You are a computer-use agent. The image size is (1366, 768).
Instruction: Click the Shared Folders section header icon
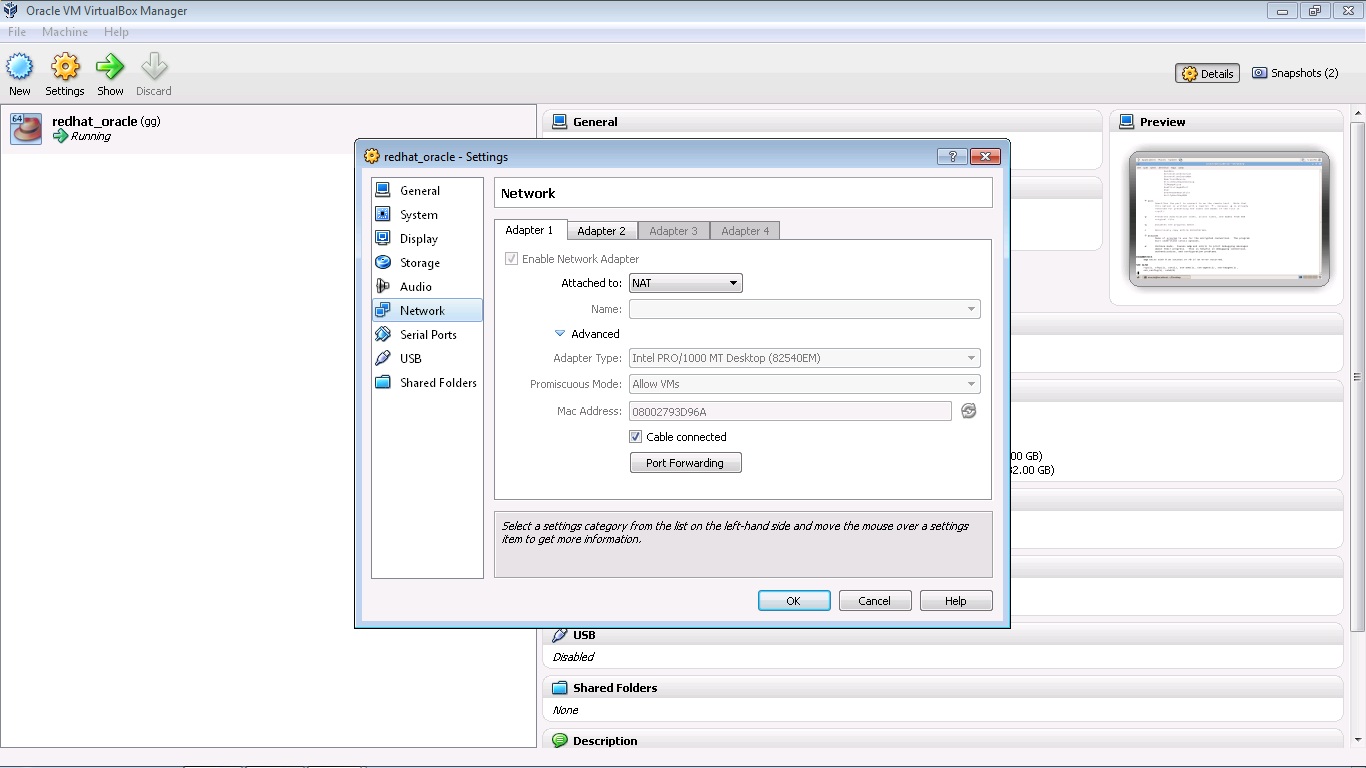(x=560, y=688)
